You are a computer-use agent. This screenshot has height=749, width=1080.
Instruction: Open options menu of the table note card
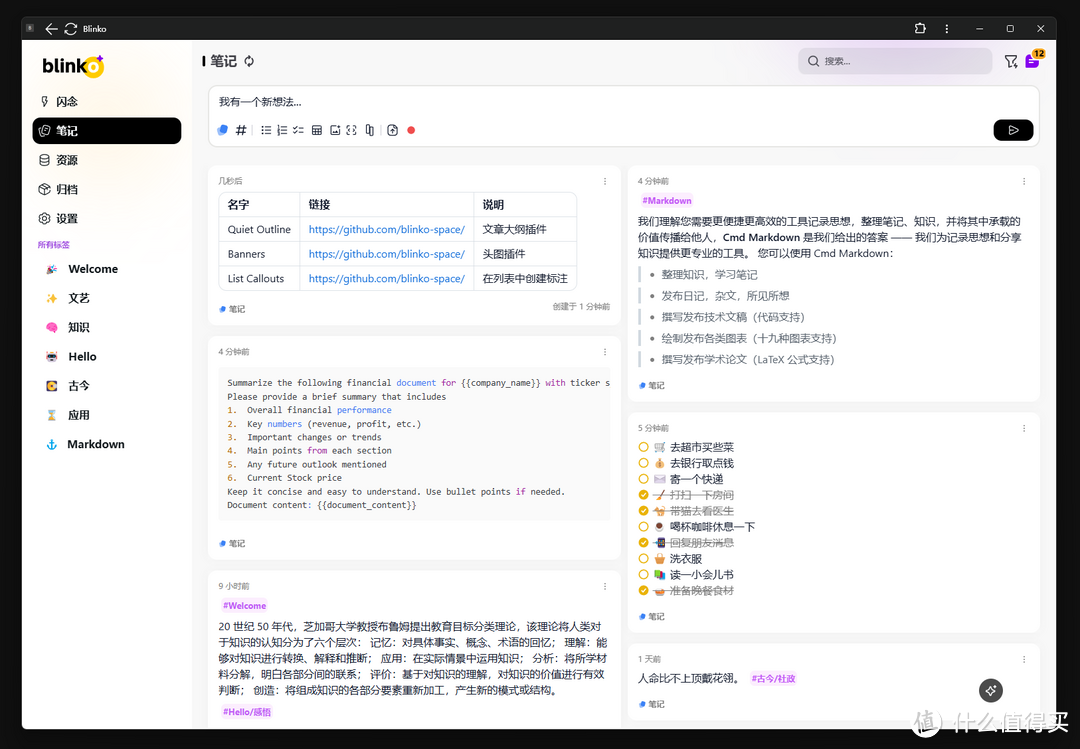pos(605,181)
